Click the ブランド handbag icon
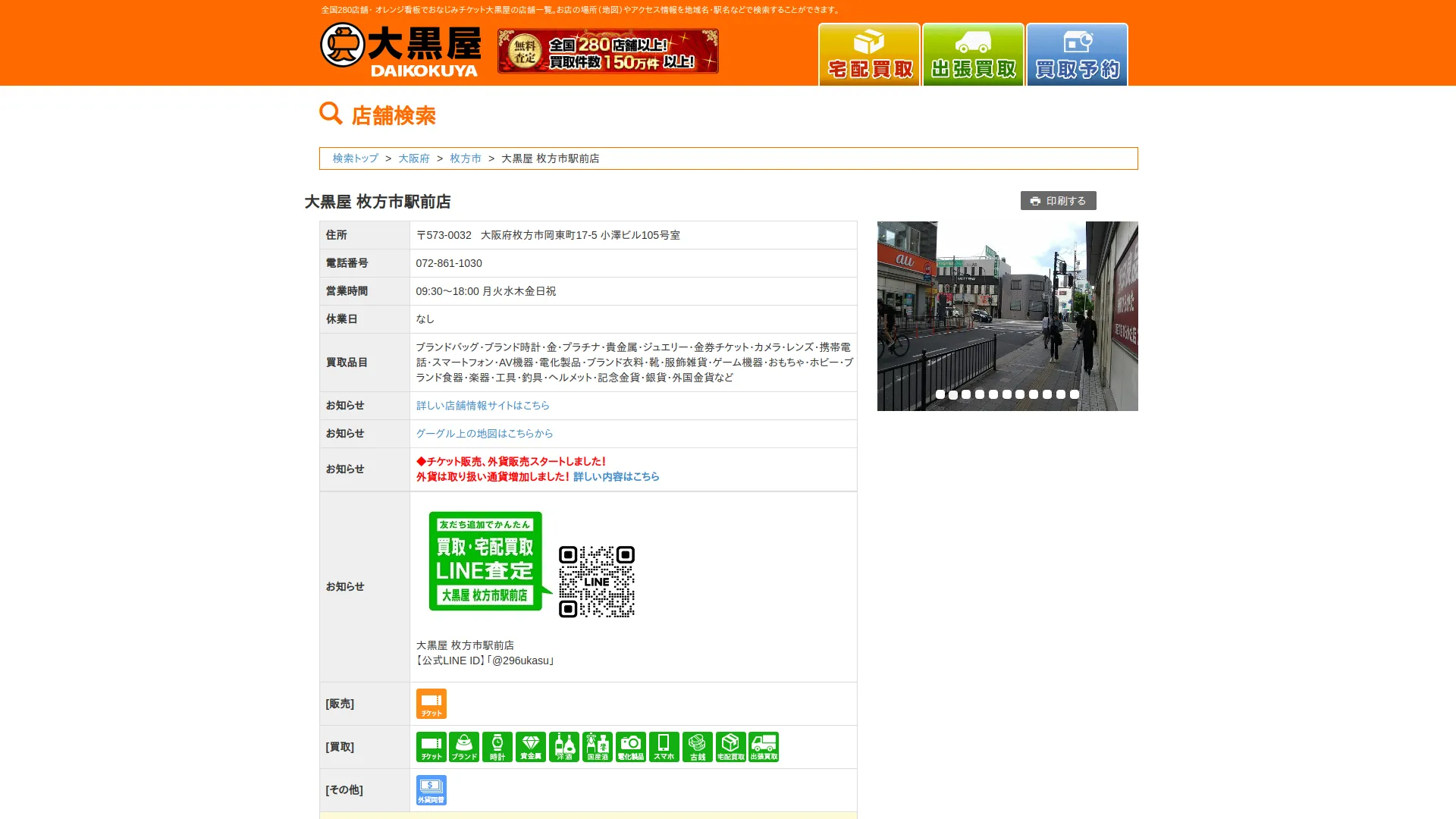Viewport: 1456px width, 819px height. [464, 747]
